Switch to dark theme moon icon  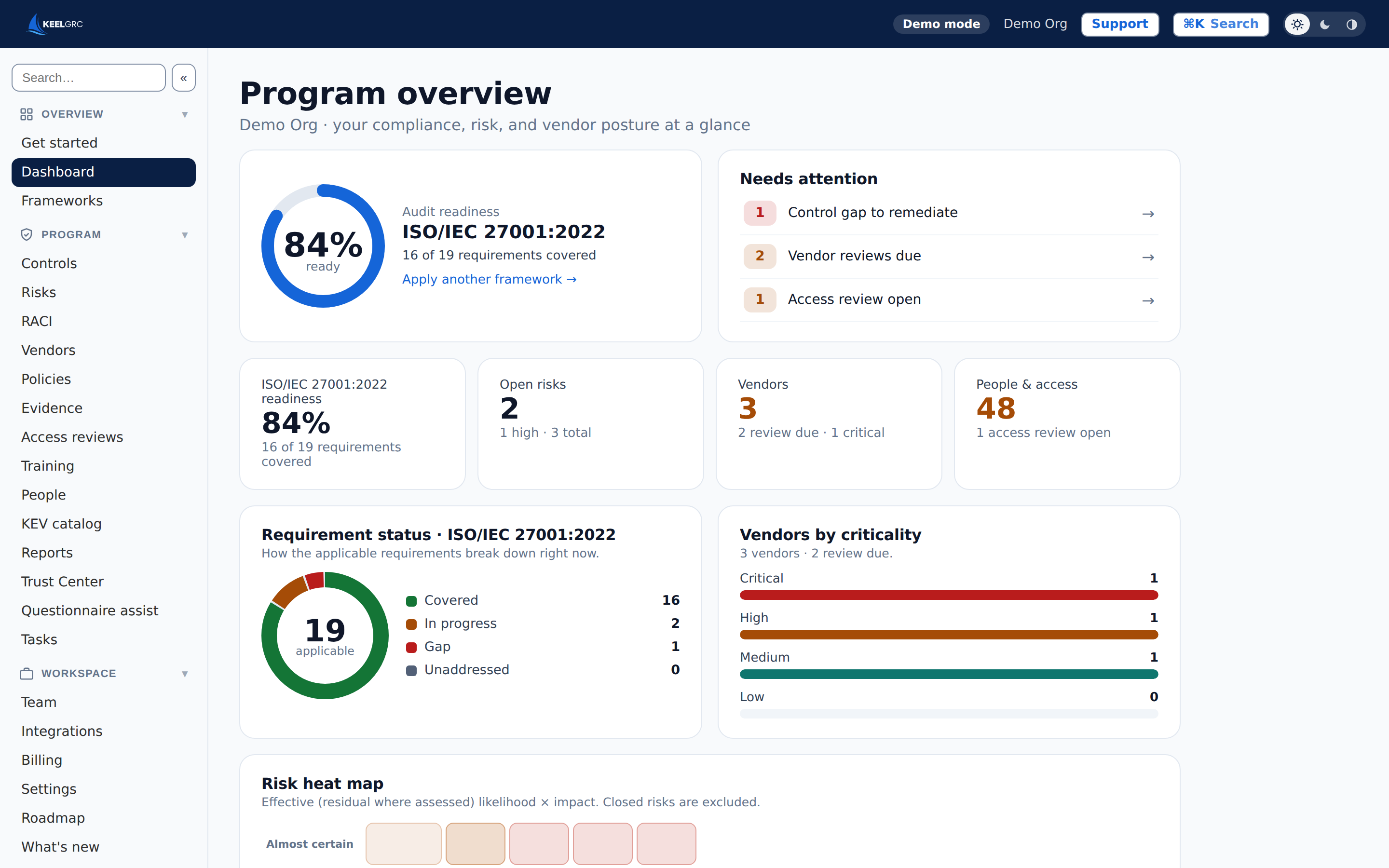coord(1325,24)
